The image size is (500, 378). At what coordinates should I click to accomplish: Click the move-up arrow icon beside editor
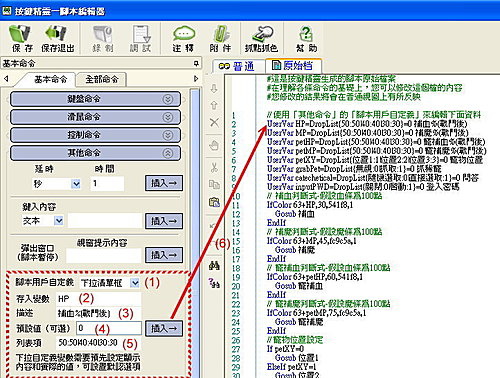[214, 105]
